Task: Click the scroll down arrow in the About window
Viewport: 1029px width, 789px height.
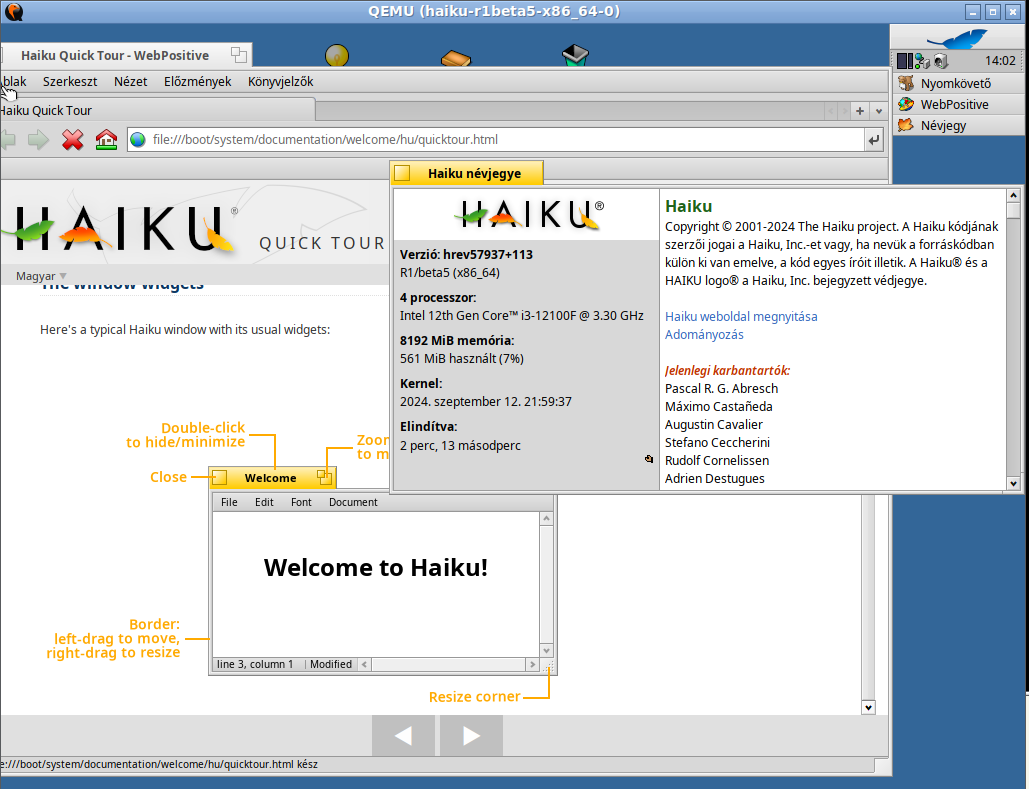Action: pyautogui.click(x=1013, y=484)
